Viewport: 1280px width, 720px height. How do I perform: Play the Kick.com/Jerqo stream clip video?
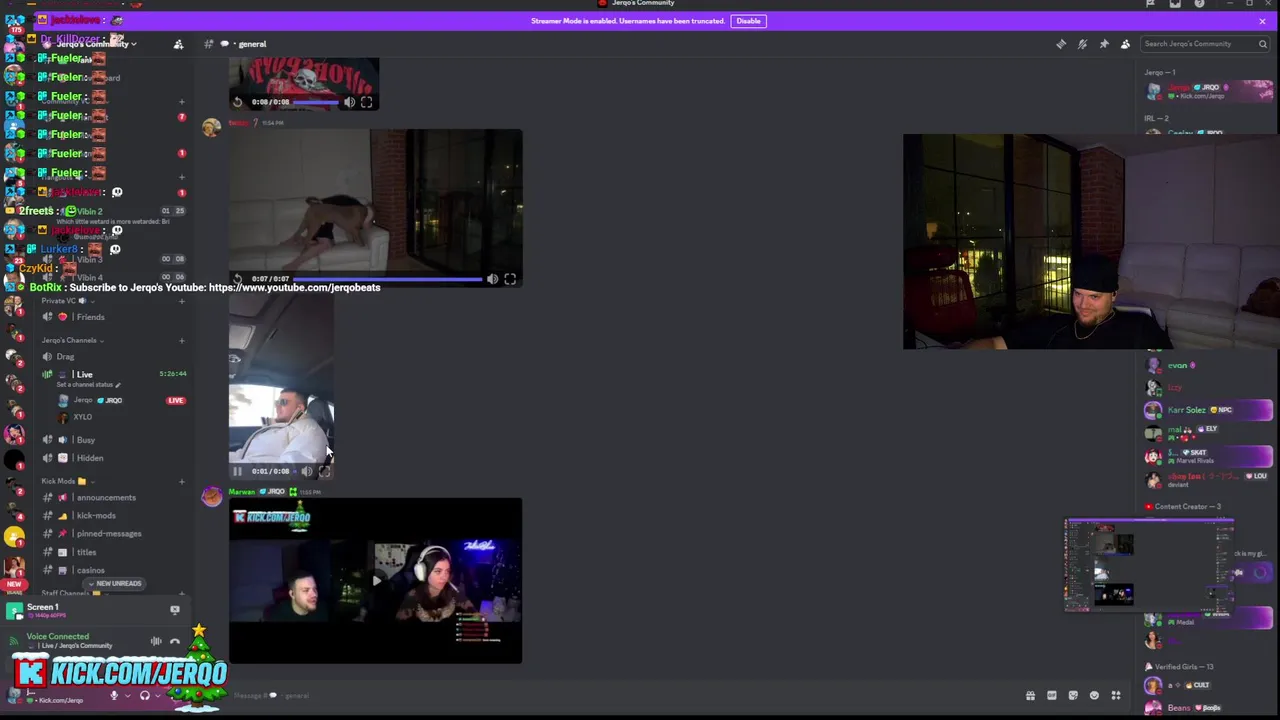pos(375,580)
